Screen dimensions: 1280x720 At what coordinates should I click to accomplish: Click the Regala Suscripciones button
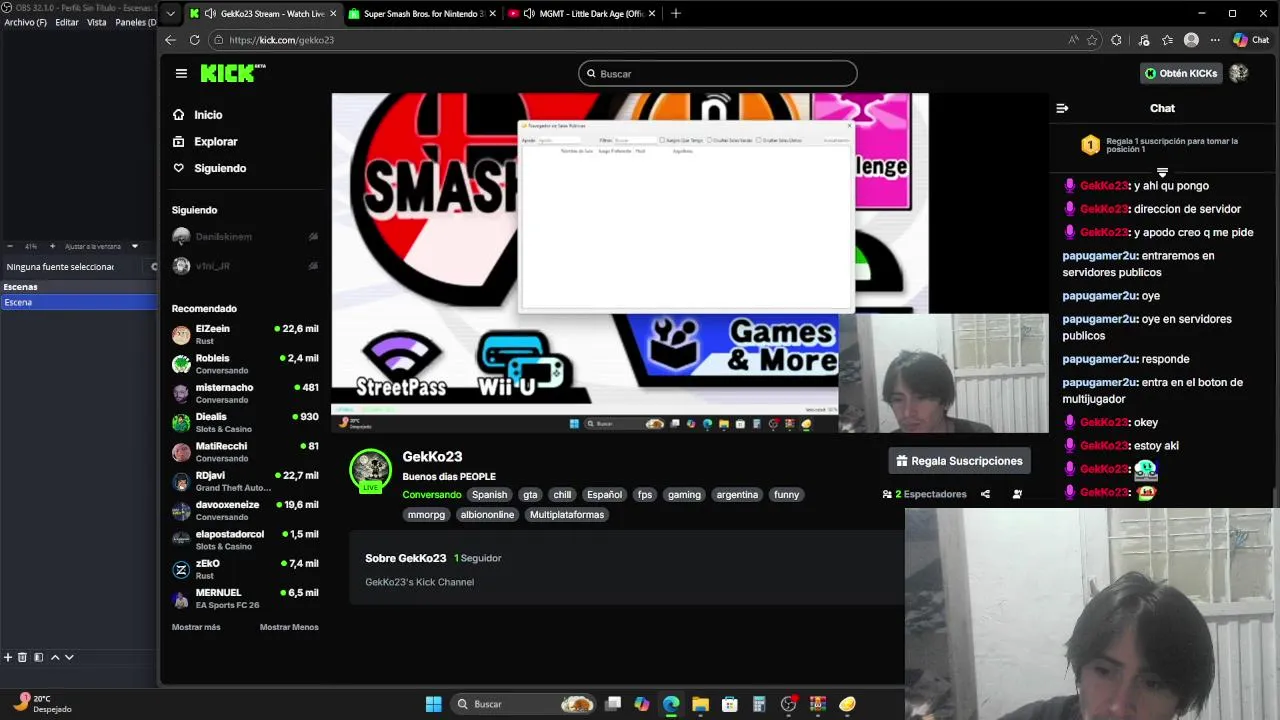[959, 461]
